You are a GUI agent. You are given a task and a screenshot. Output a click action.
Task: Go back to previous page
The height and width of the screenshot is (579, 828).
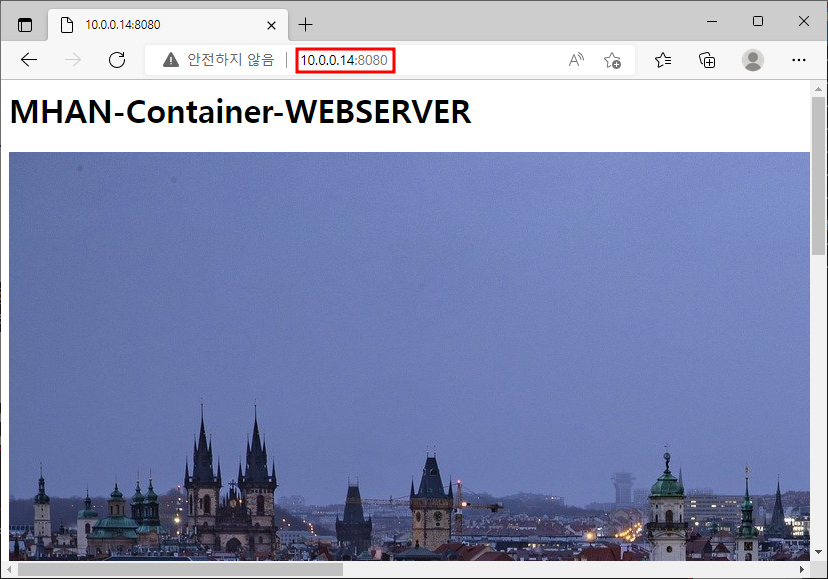click(29, 60)
